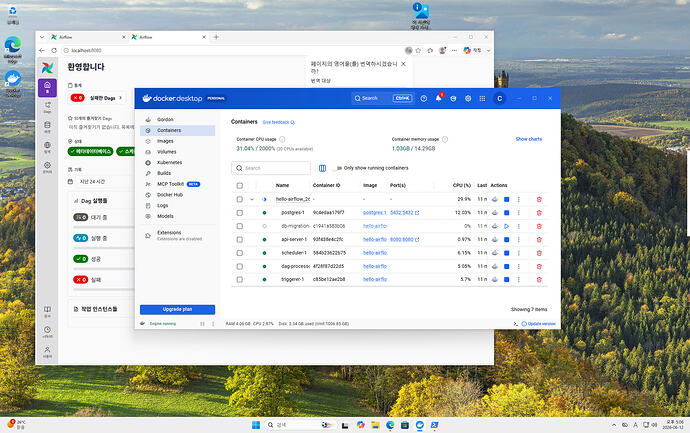Check the dag-processor row checkbox
Screen dimensions: 690x433
(x=239, y=266)
